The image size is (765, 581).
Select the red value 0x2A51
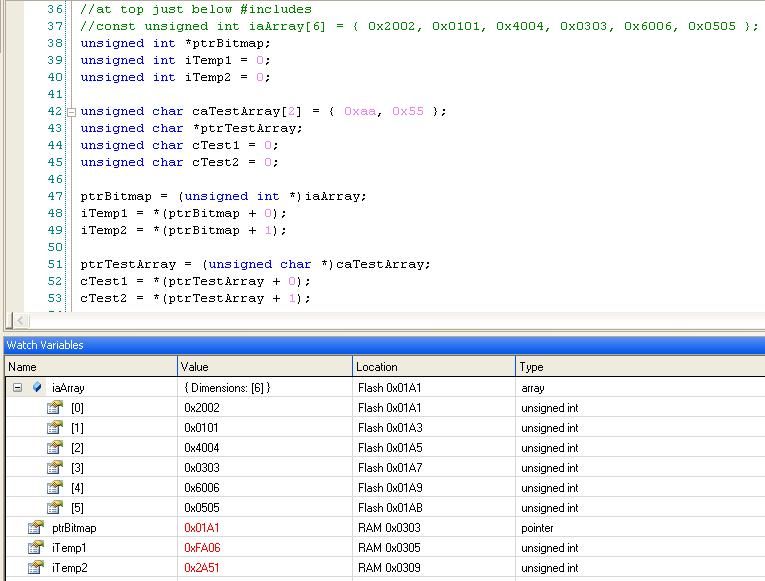(202, 568)
